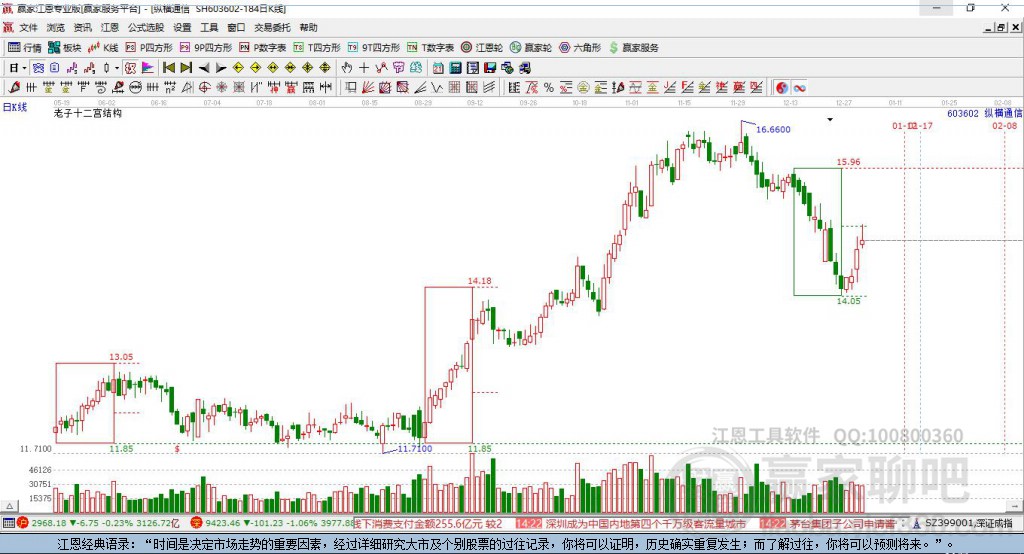
Task: Launch the 赢家轮 wheel tool
Action: [x=531, y=48]
